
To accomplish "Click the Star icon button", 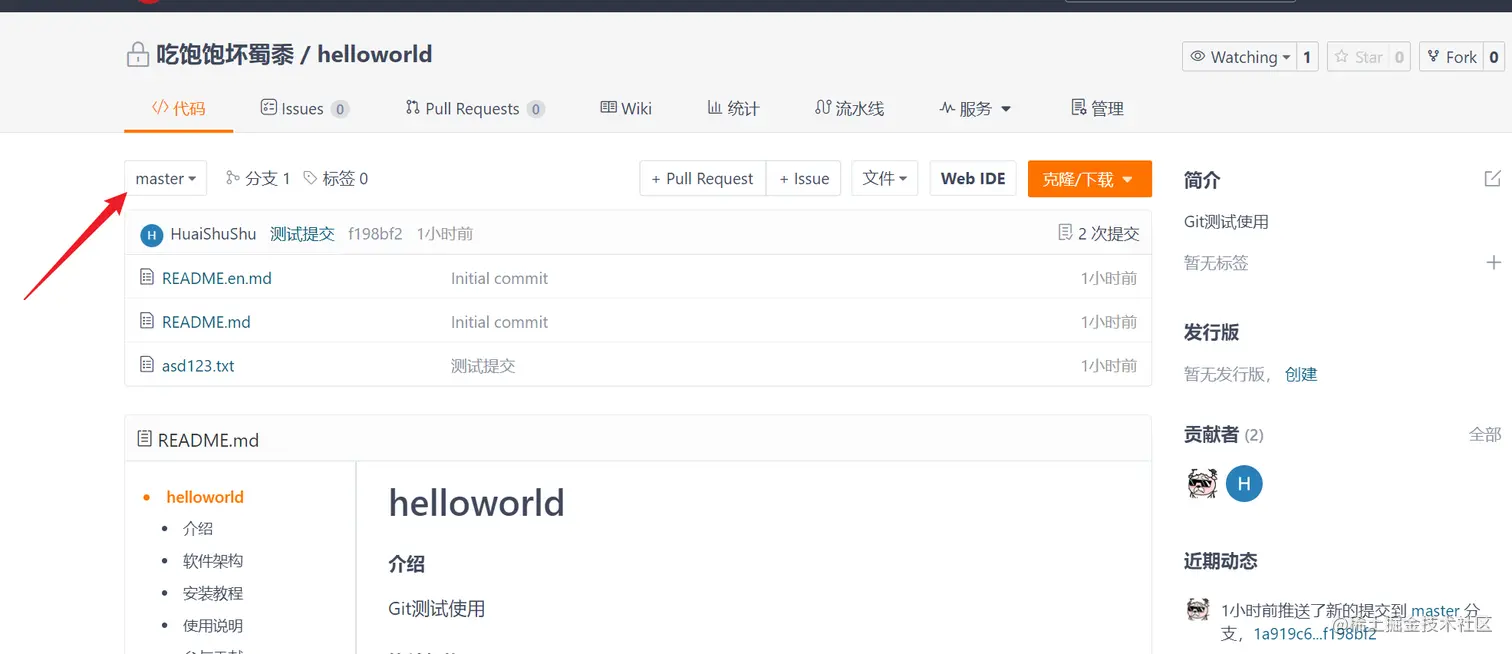I will coord(1359,57).
